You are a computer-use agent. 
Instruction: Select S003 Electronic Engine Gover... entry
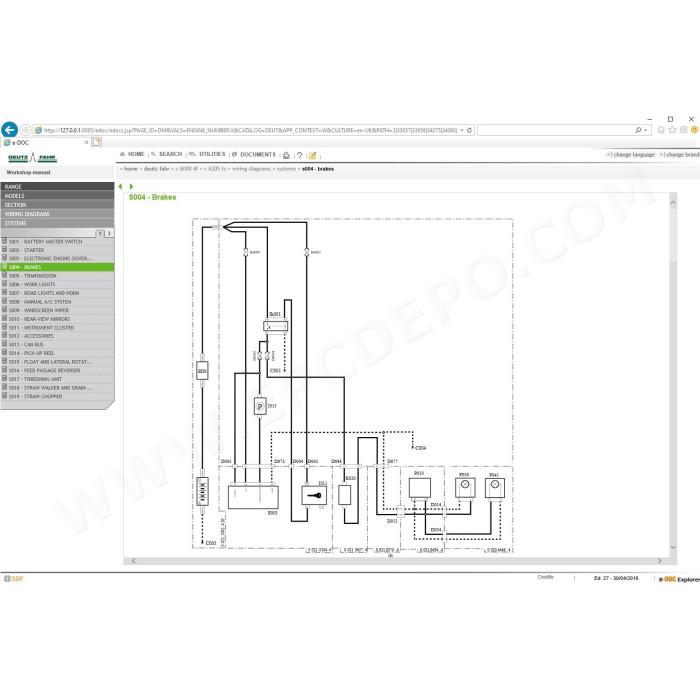[x=57, y=258]
